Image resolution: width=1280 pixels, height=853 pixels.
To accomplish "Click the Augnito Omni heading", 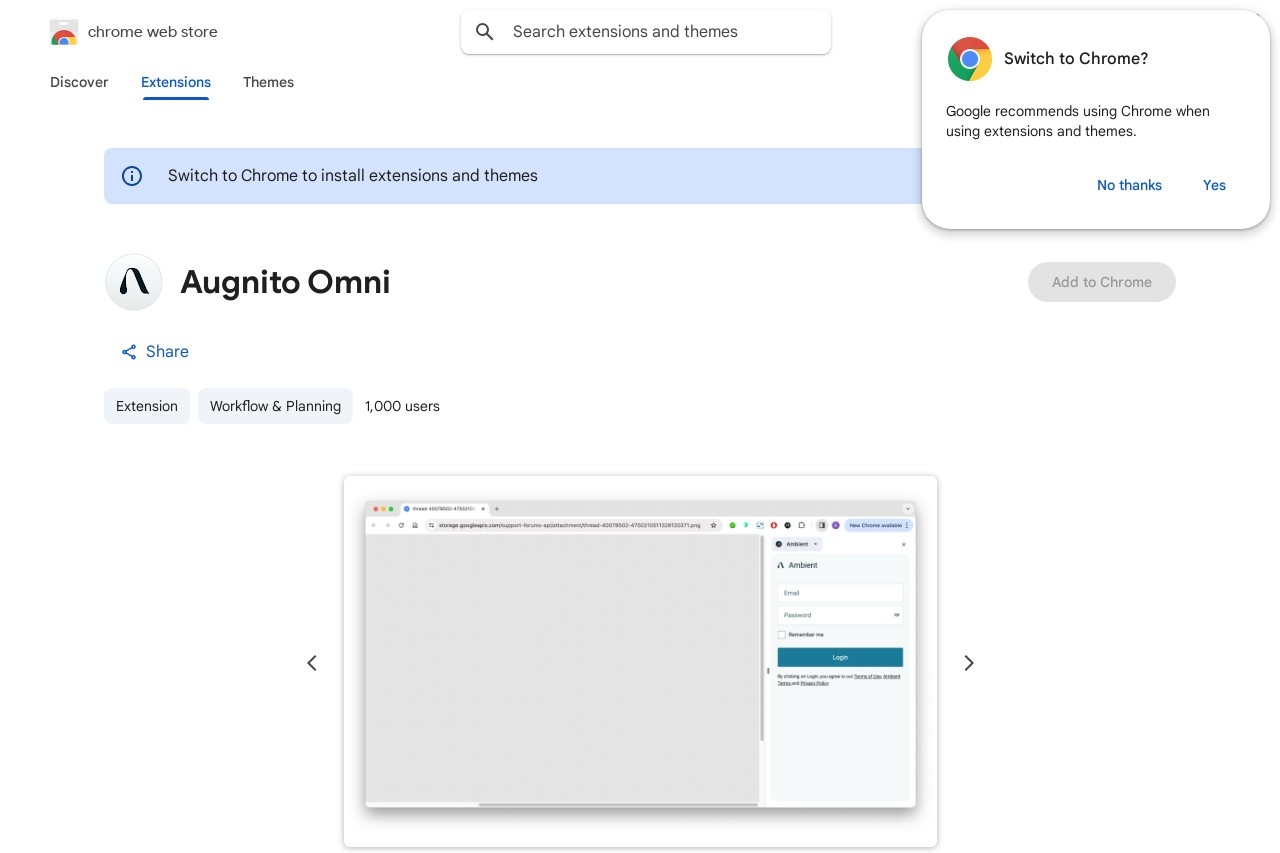I will pyautogui.click(x=285, y=282).
